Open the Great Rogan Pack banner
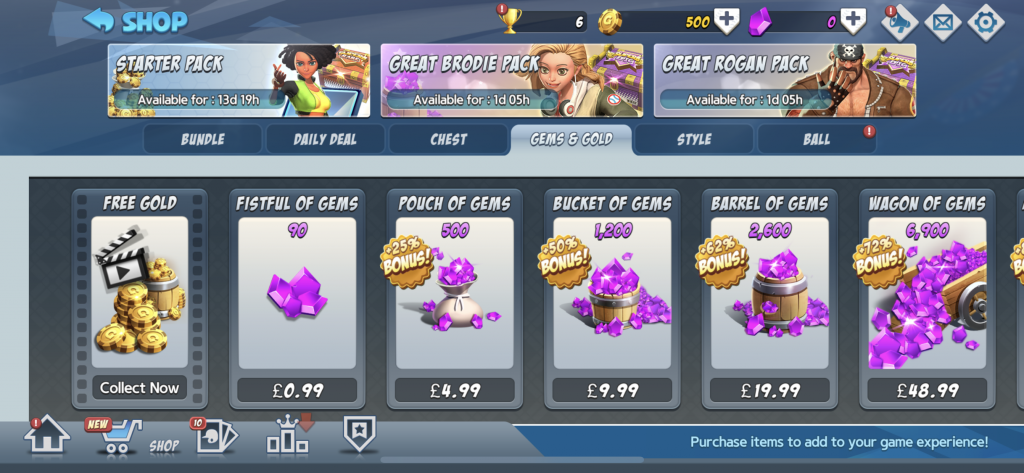1024x473 pixels. (x=784, y=80)
